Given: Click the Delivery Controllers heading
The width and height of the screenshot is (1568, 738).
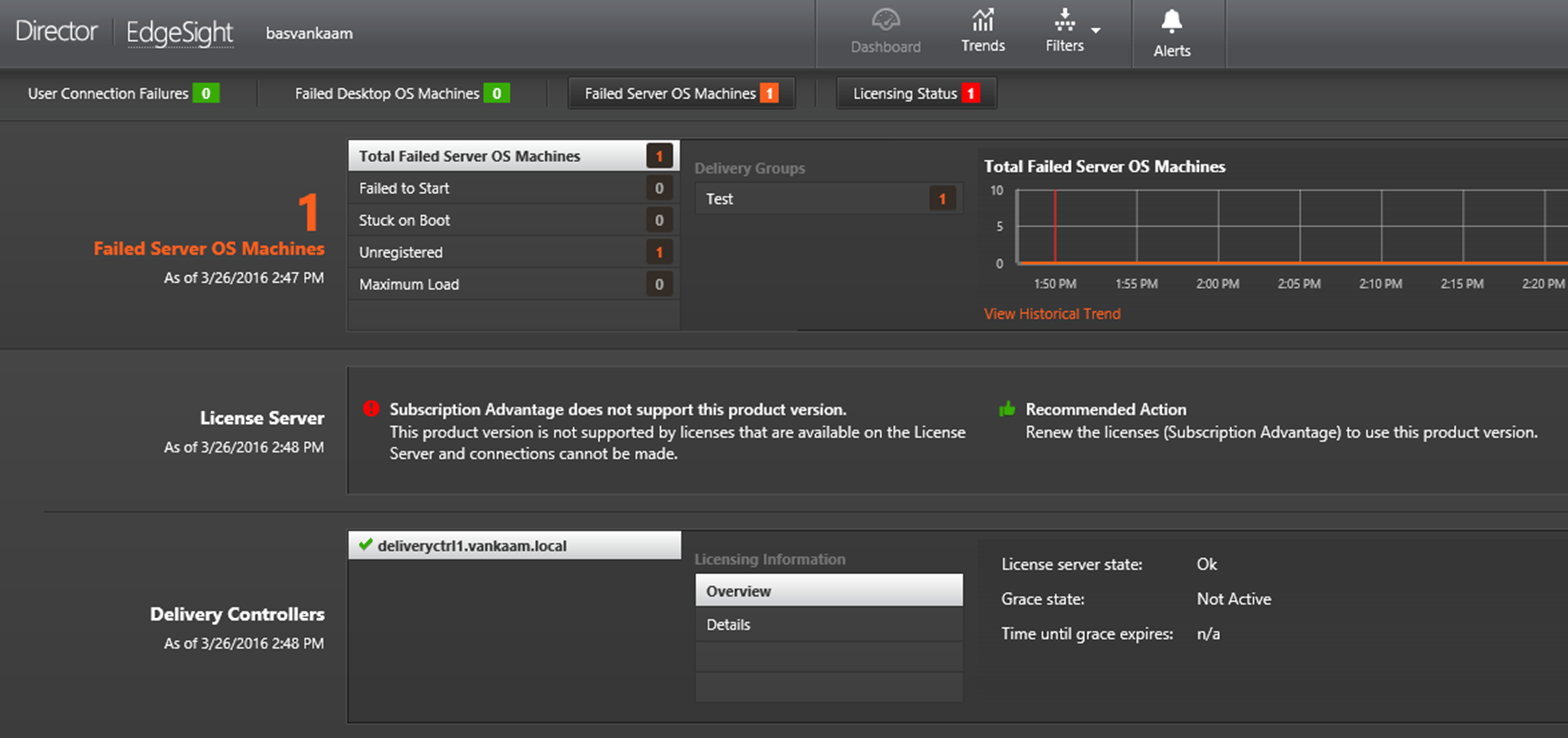Looking at the screenshot, I should (237, 614).
